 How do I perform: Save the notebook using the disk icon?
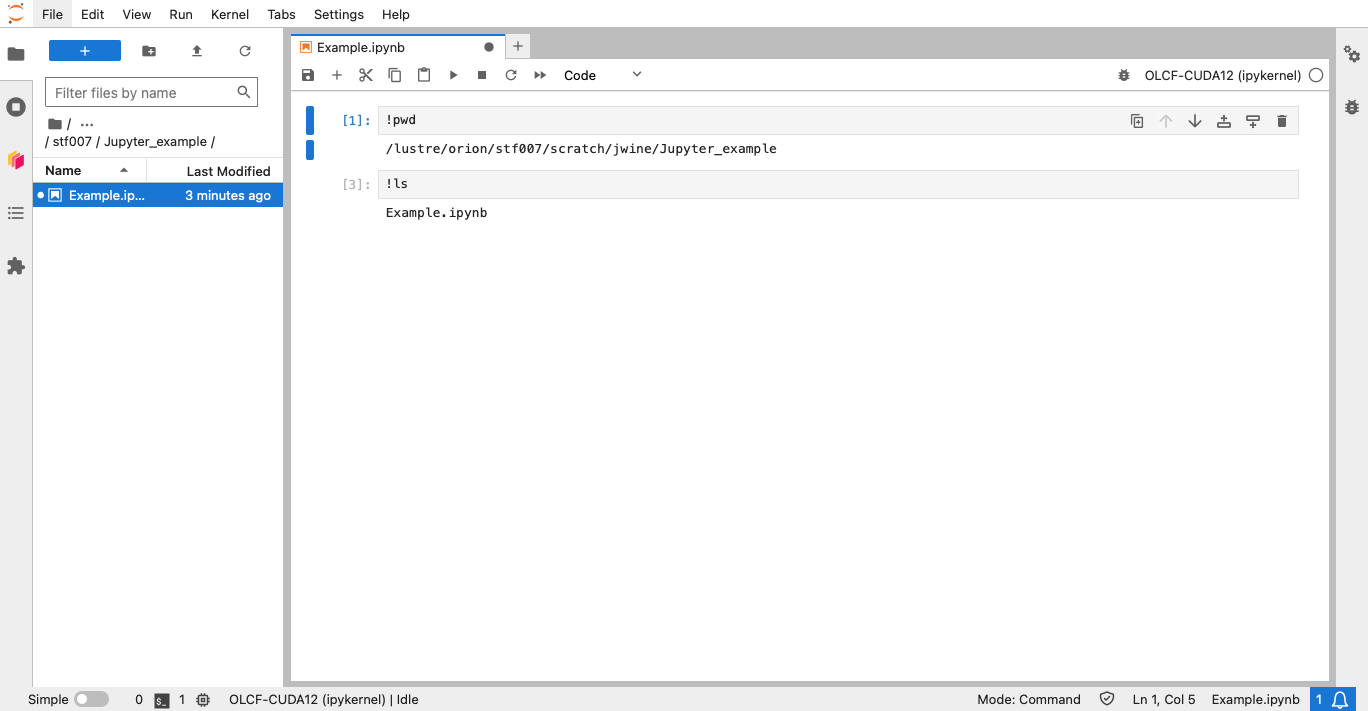[x=308, y=75]
